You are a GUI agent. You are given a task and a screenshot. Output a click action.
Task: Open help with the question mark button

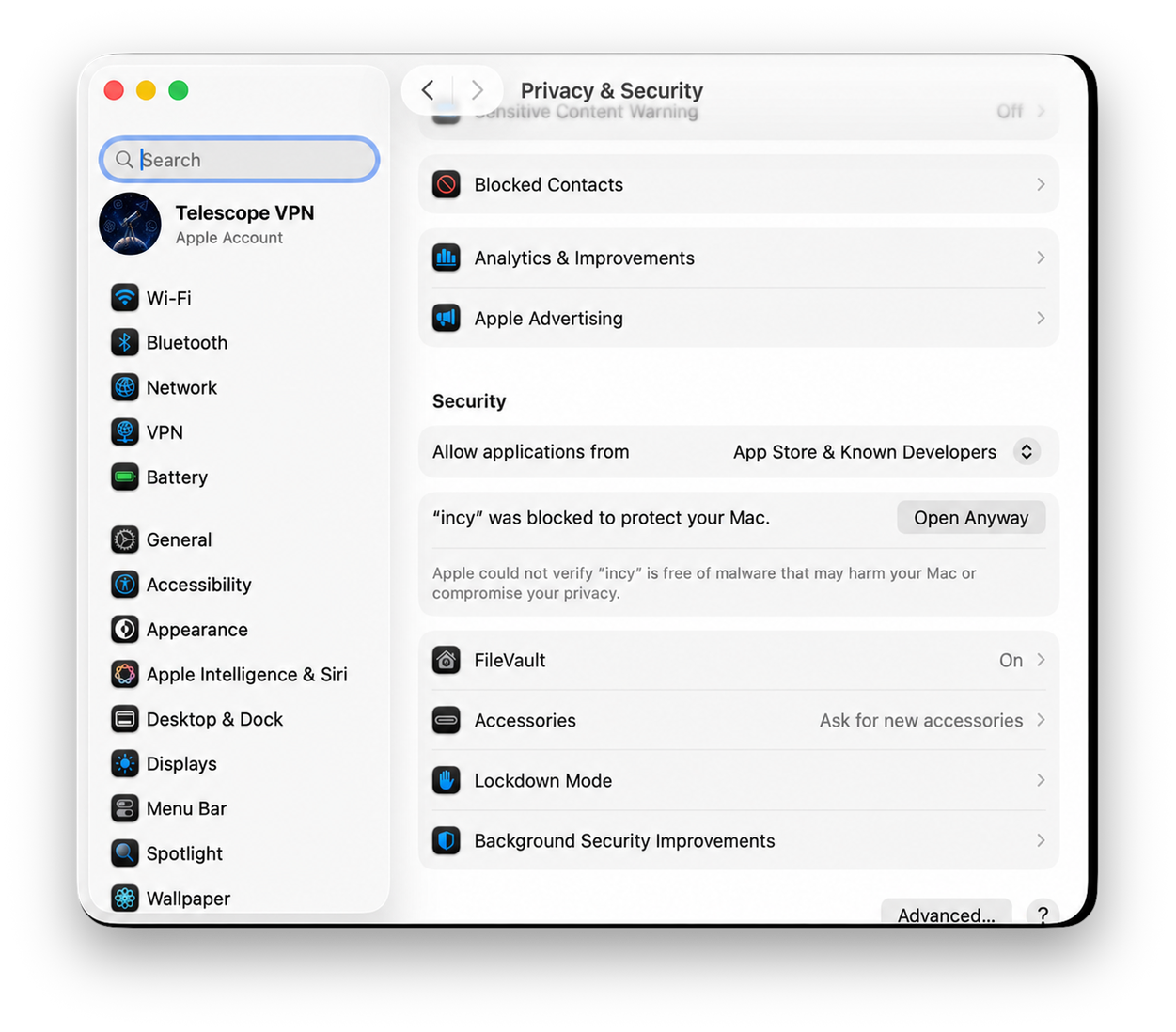pyautogui.click(x=1043, y=915)
